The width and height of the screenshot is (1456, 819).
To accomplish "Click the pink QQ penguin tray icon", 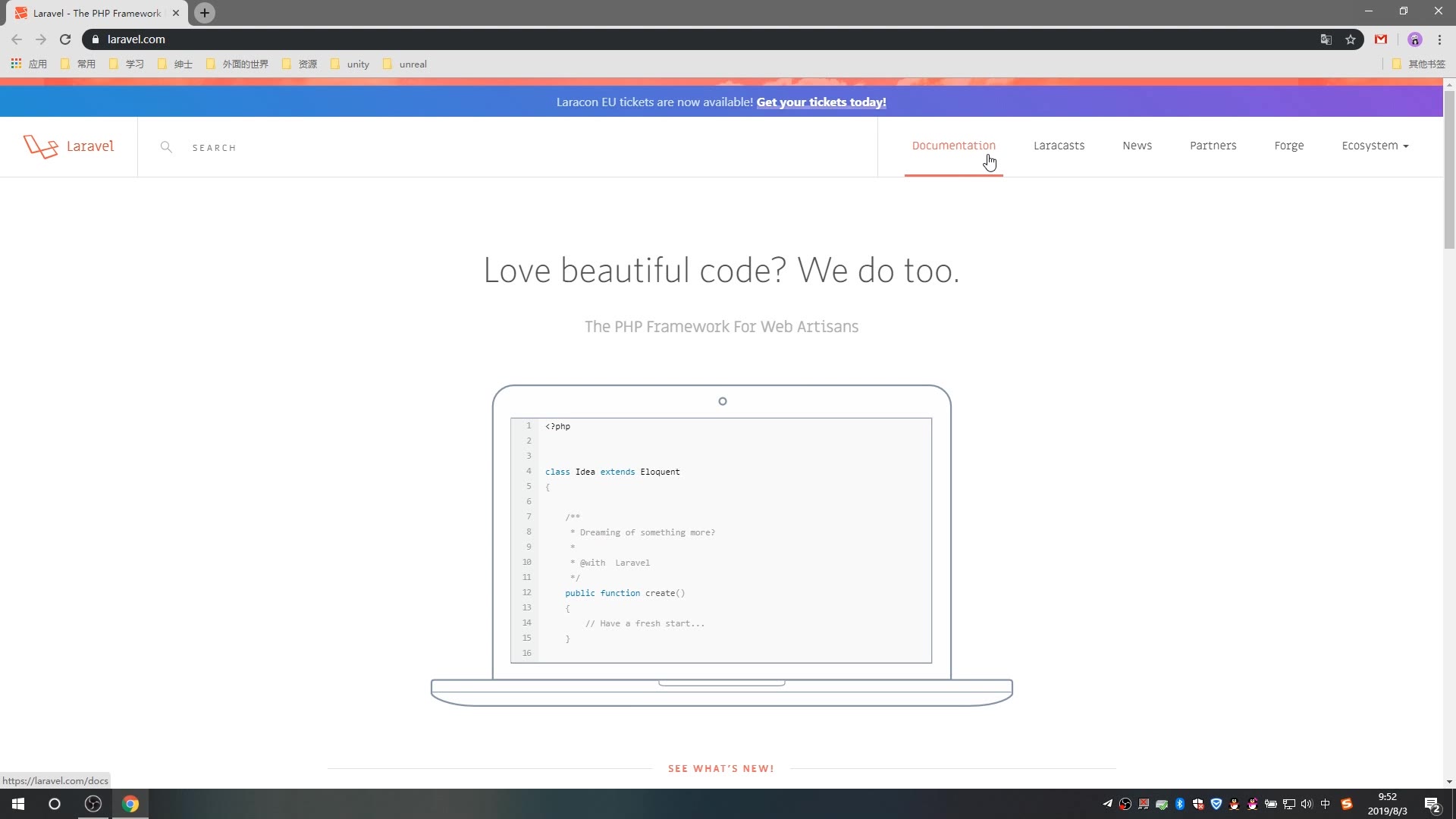I will pos(1253,804).
